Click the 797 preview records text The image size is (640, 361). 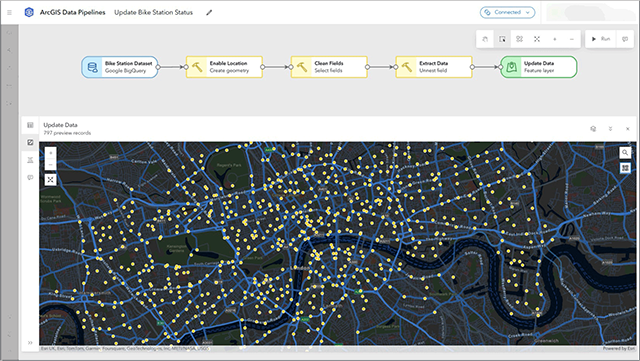pyautogui.click(x=67, y=133)
